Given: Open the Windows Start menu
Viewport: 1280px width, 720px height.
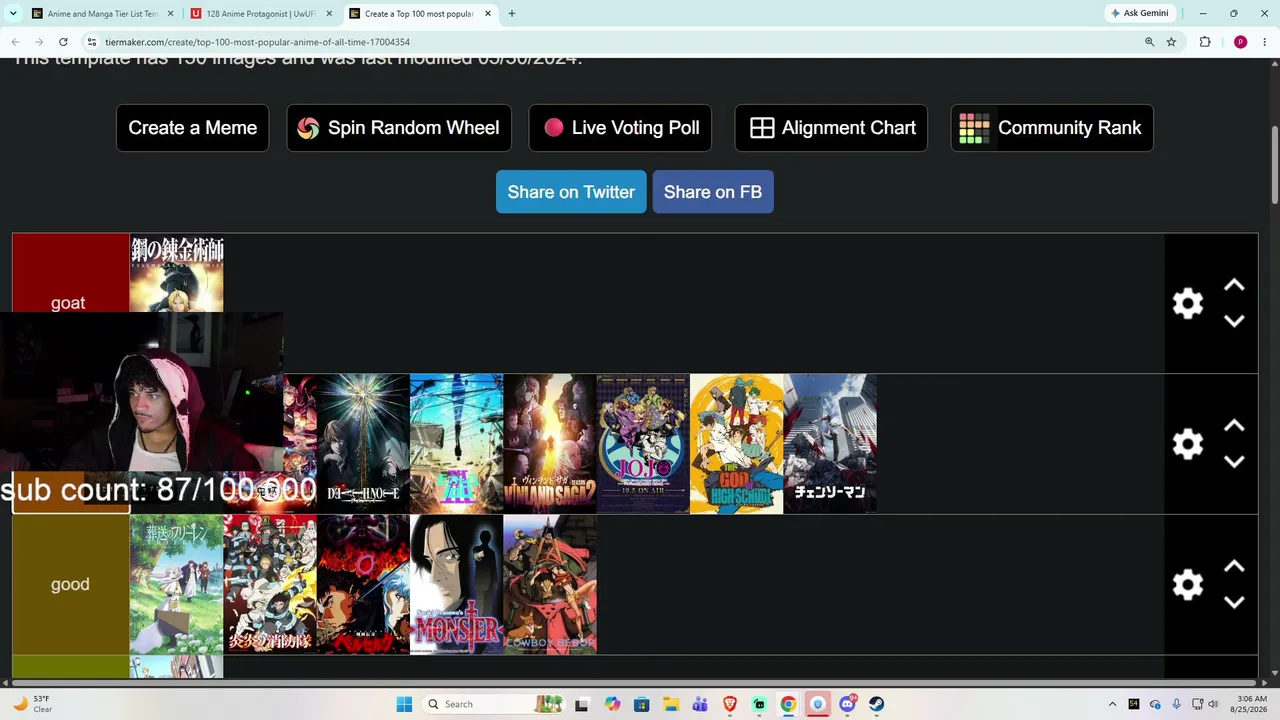Looking at the screenshot, I should (x=404, y=704).
